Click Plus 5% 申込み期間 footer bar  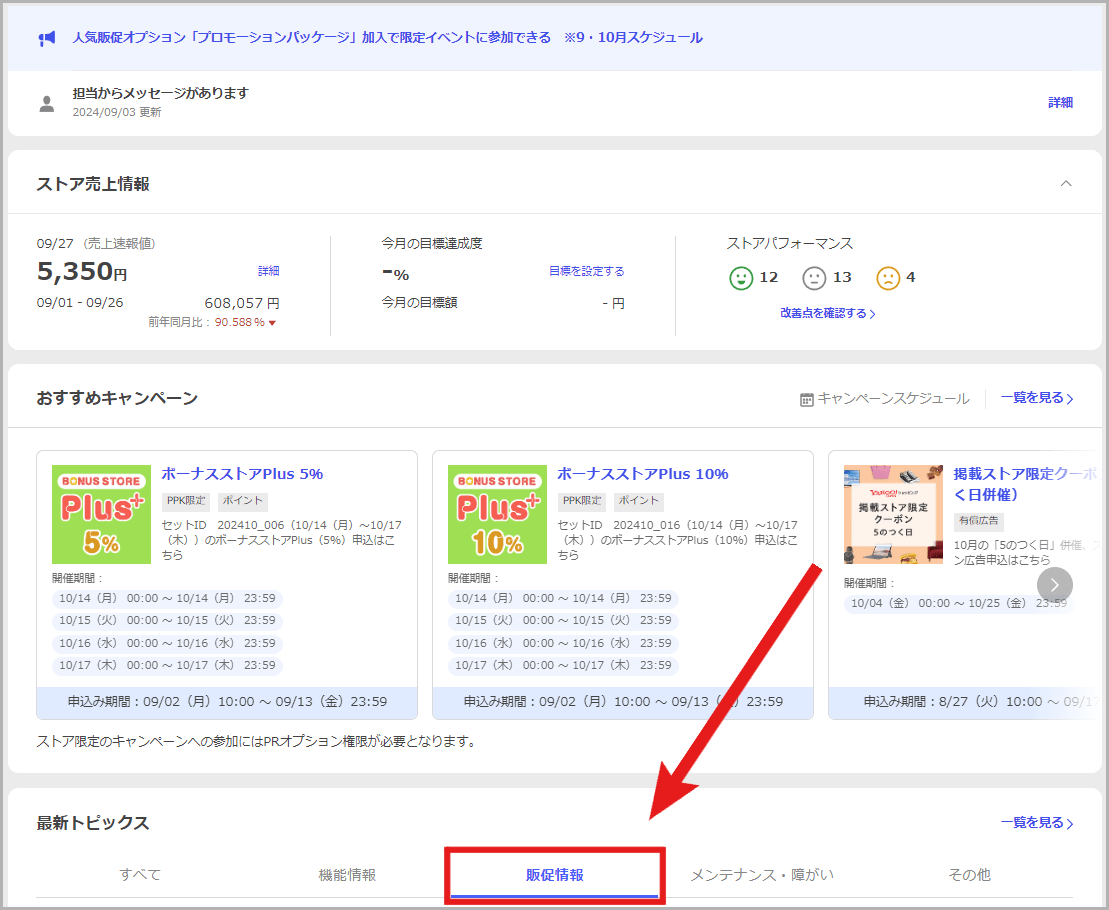[227, 702]
